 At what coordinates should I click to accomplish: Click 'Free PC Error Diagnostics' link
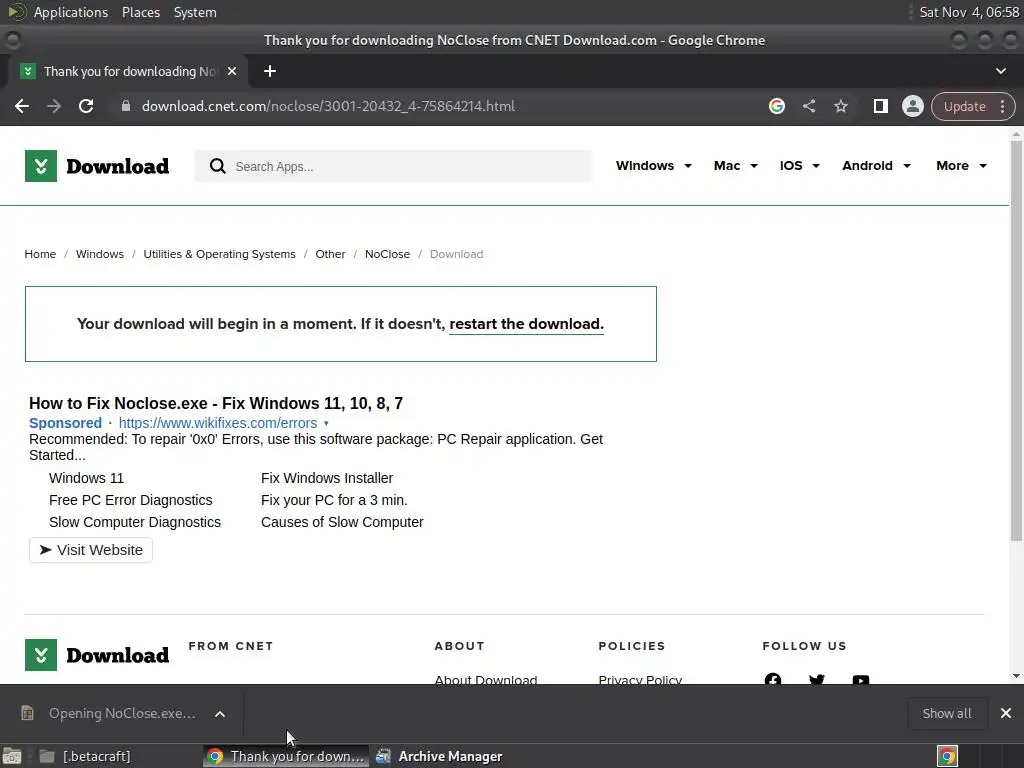pos(131,500)
